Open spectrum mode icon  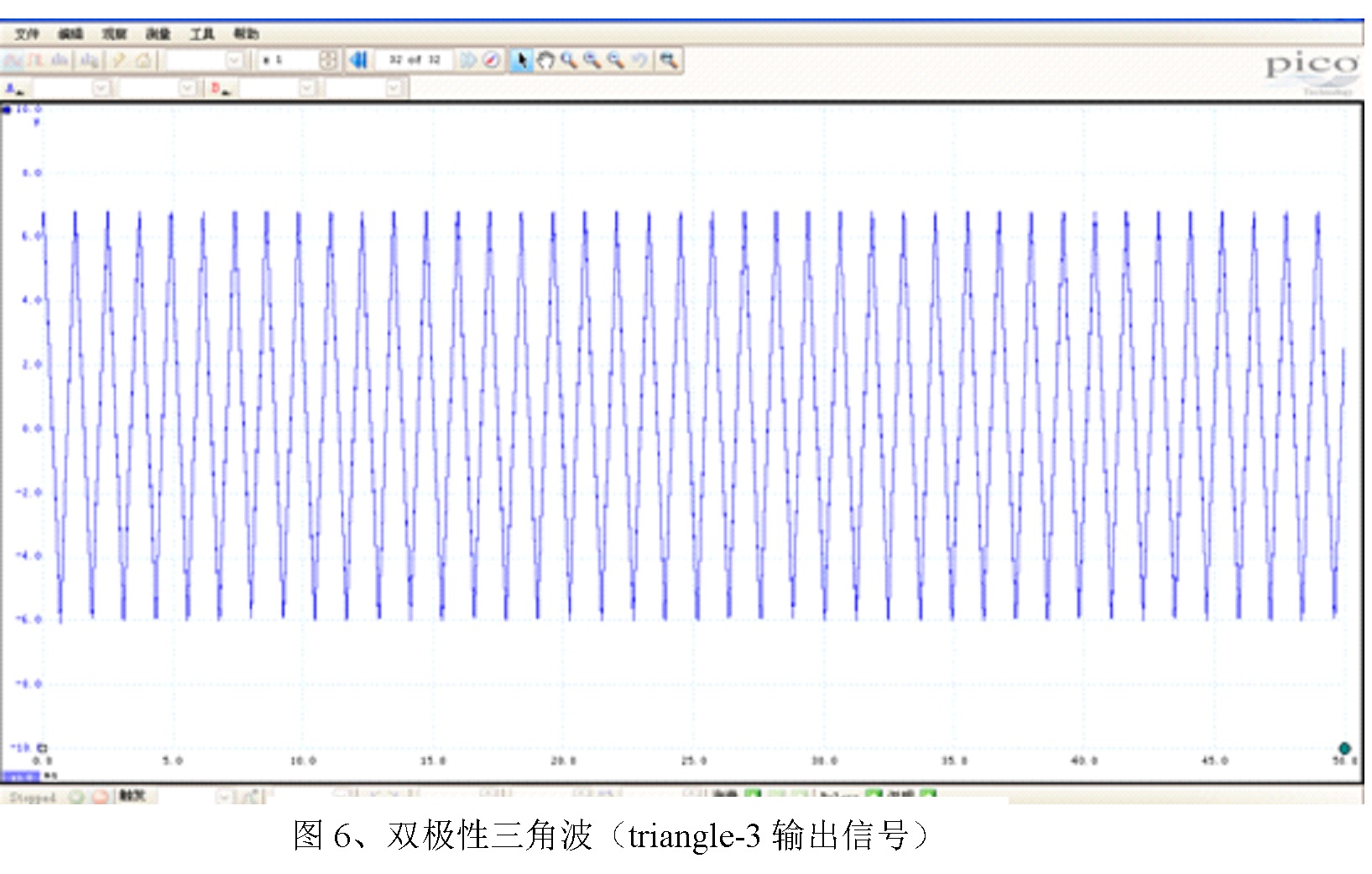point(60,60)
